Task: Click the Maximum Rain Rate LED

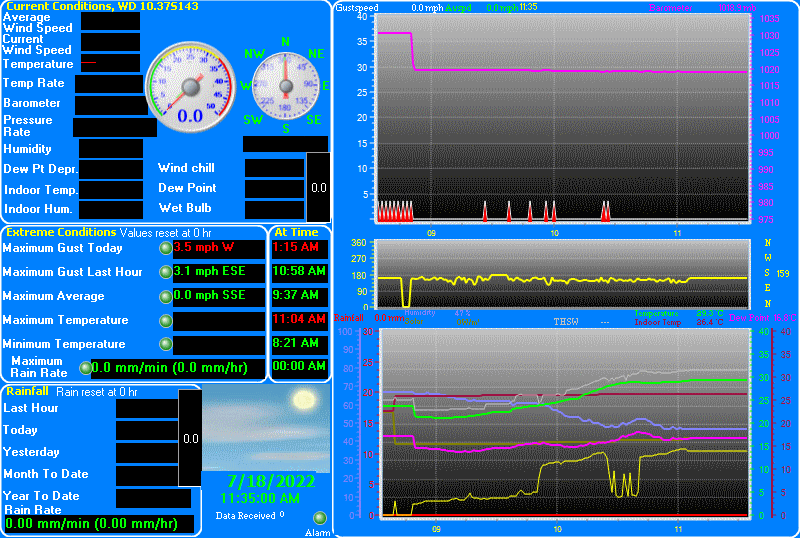Action: coord(85,367)
